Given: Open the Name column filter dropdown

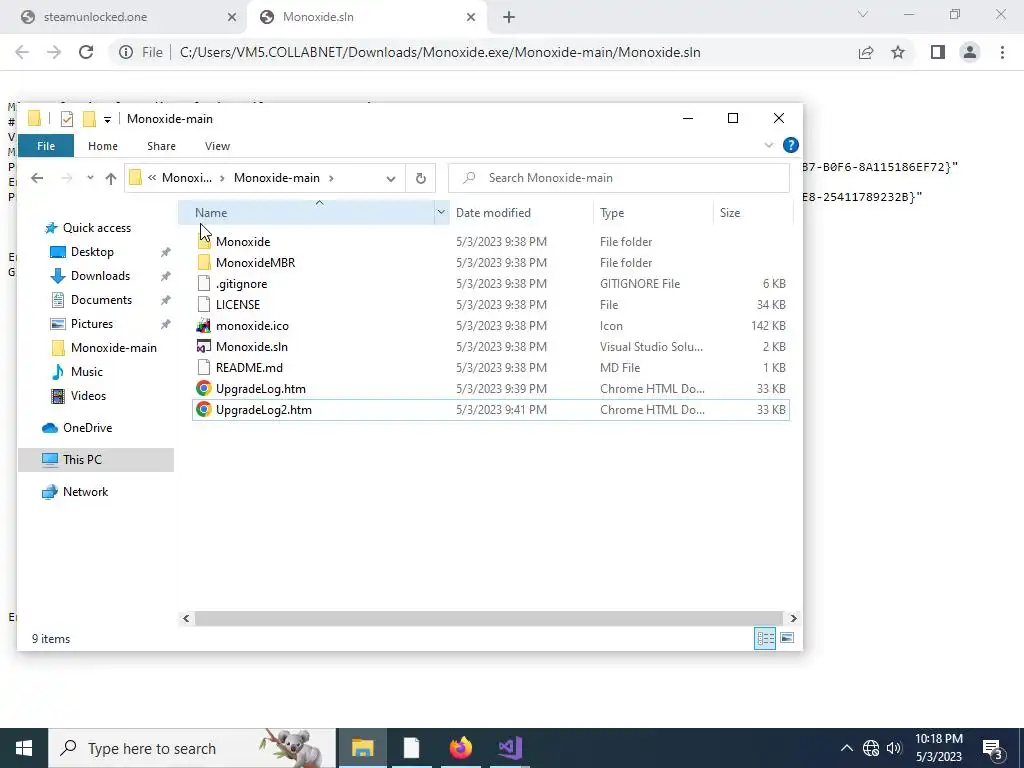Looking at the screenshot, I should click(441, 212).
